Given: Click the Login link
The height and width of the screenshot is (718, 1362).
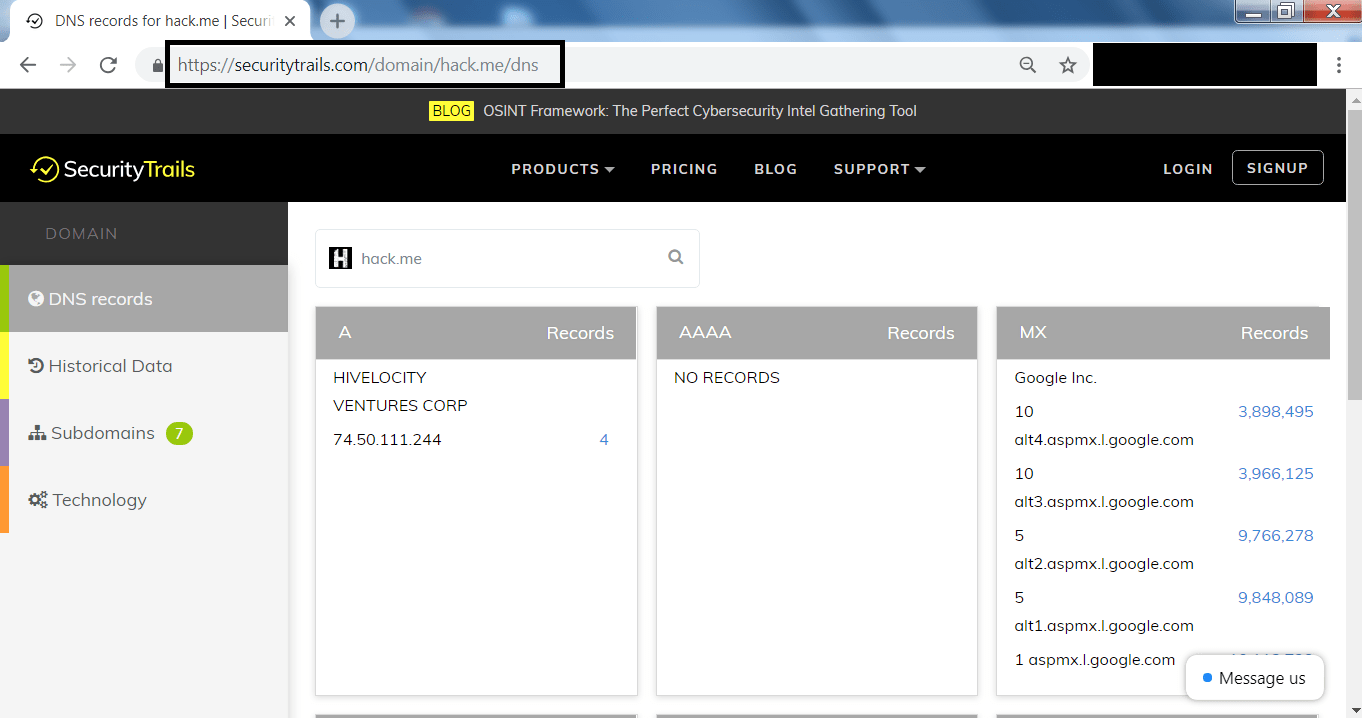Looking at the screenshot, I should [x=1188, y=169].
